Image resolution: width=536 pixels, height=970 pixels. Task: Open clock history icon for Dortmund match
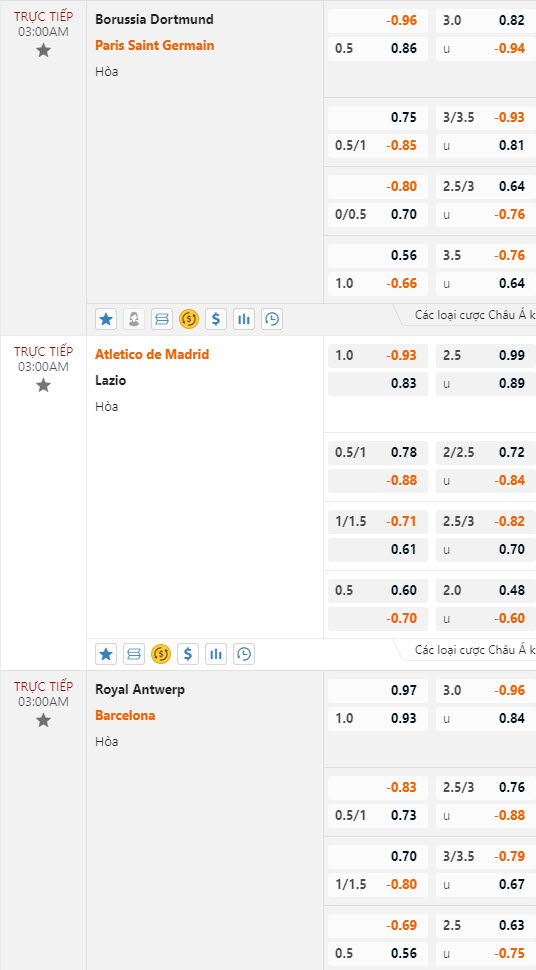[x=272, y=319]
